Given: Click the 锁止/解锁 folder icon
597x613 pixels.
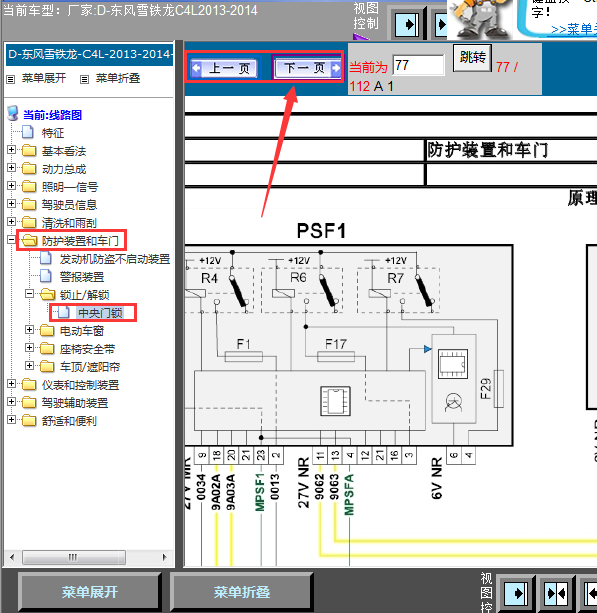Looking at the screenshot, I should [47, 294].
